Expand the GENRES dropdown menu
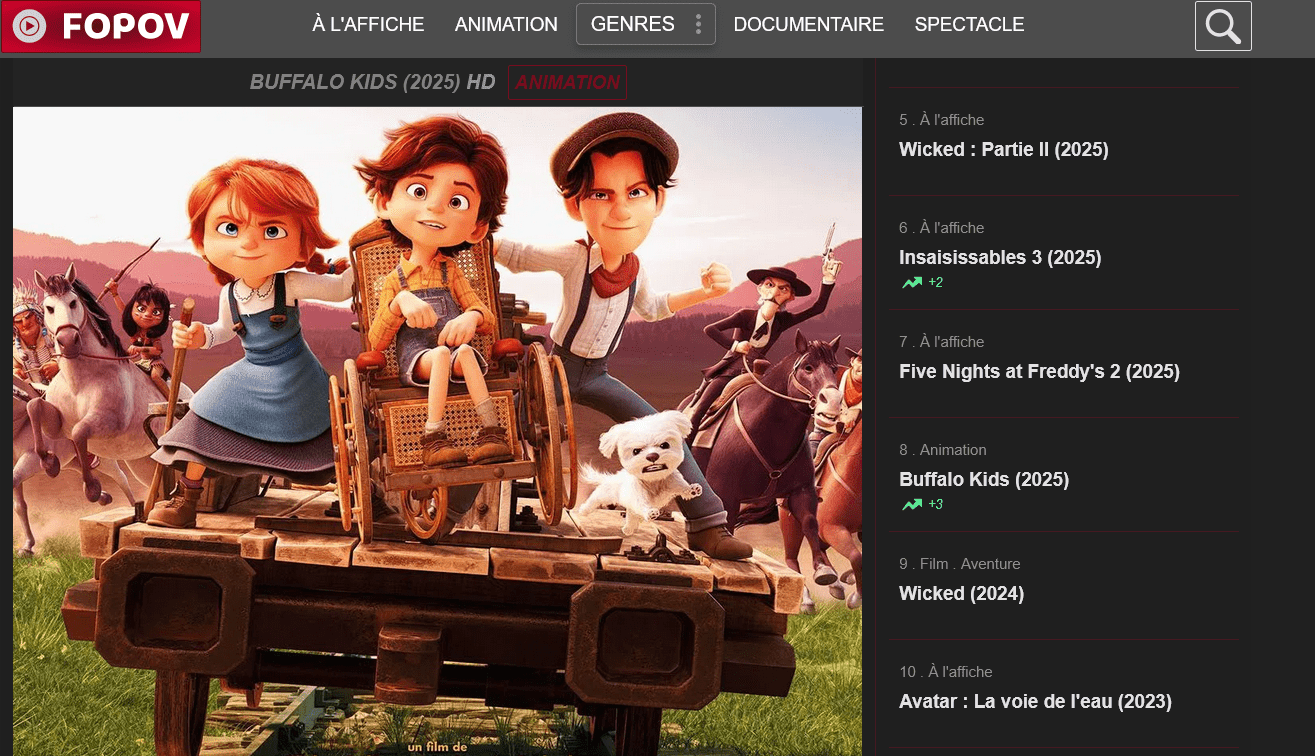 pos(646,24)
